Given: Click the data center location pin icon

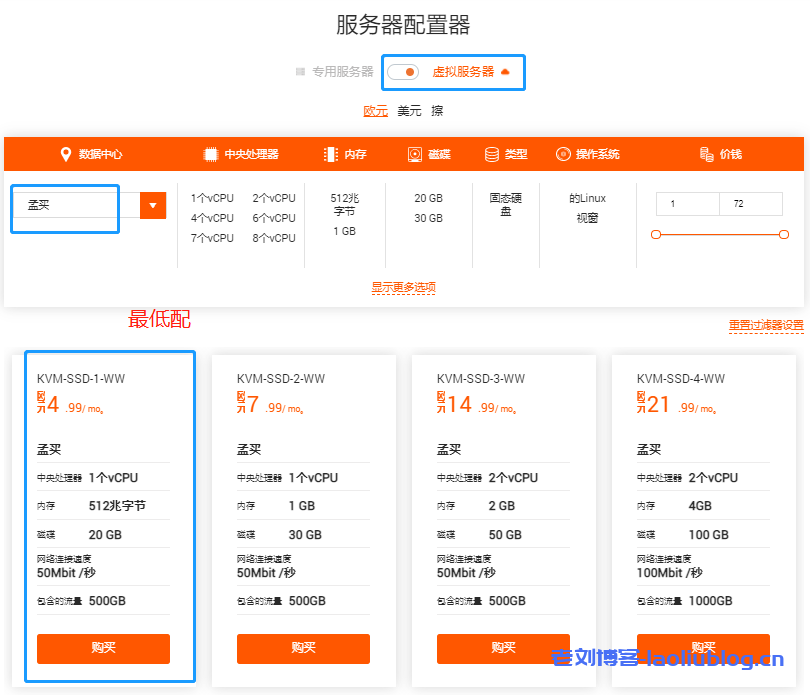Looking at the screenshot, I should 66,154.
